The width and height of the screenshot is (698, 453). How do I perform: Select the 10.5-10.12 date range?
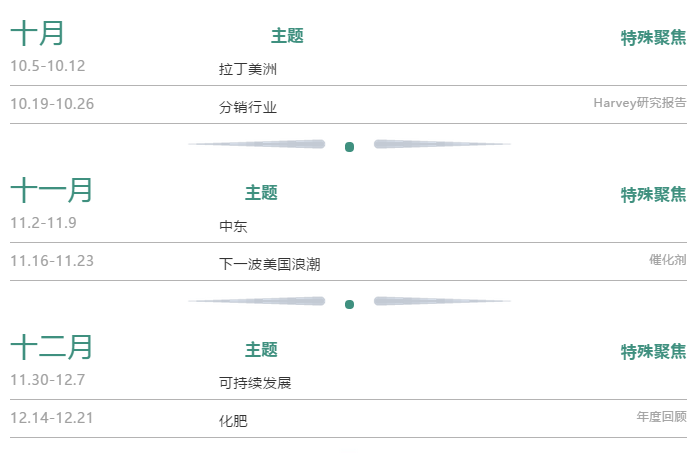47,66
